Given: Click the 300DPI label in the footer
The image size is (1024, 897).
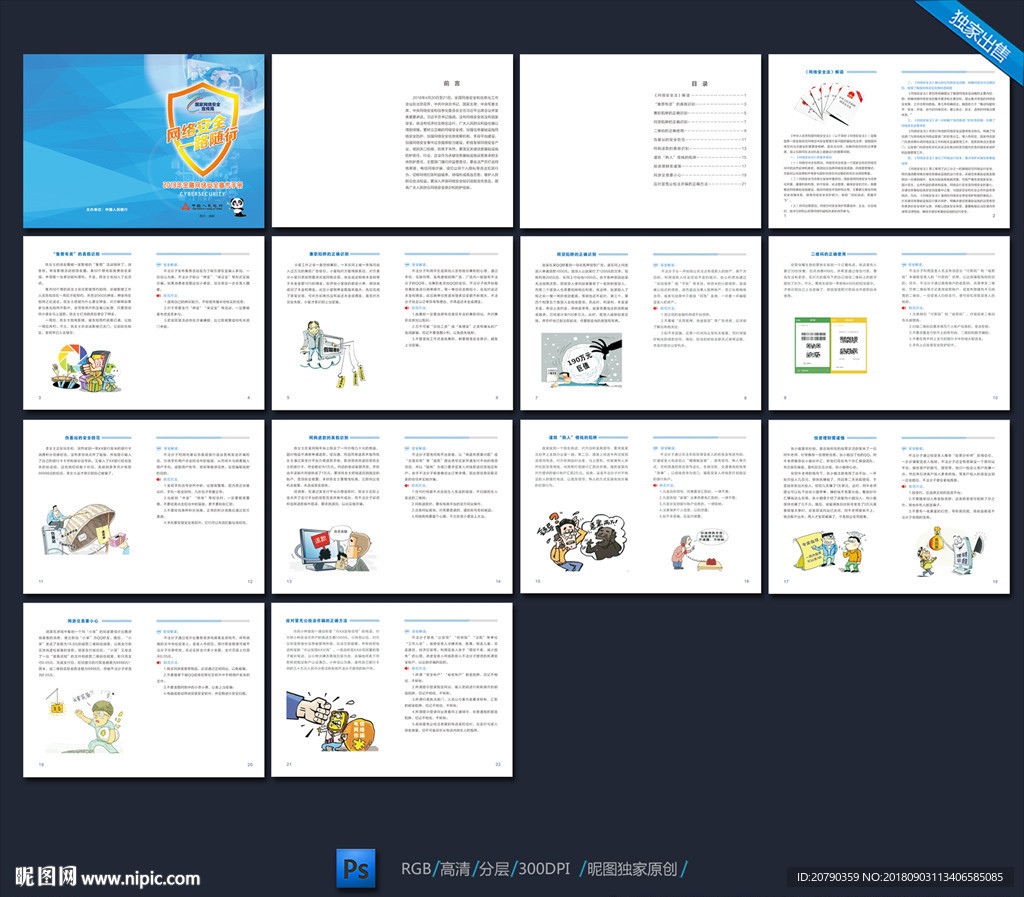Looking at the screenshot, I should (x=544, y=869).
